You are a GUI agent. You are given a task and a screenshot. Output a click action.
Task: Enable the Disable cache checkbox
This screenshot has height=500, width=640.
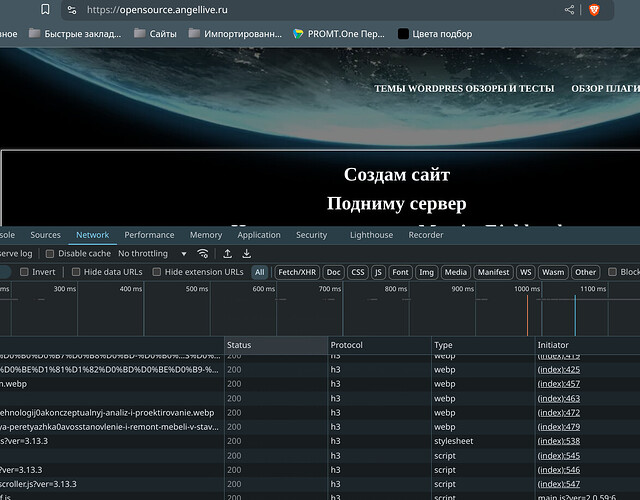tap(51, 254)
